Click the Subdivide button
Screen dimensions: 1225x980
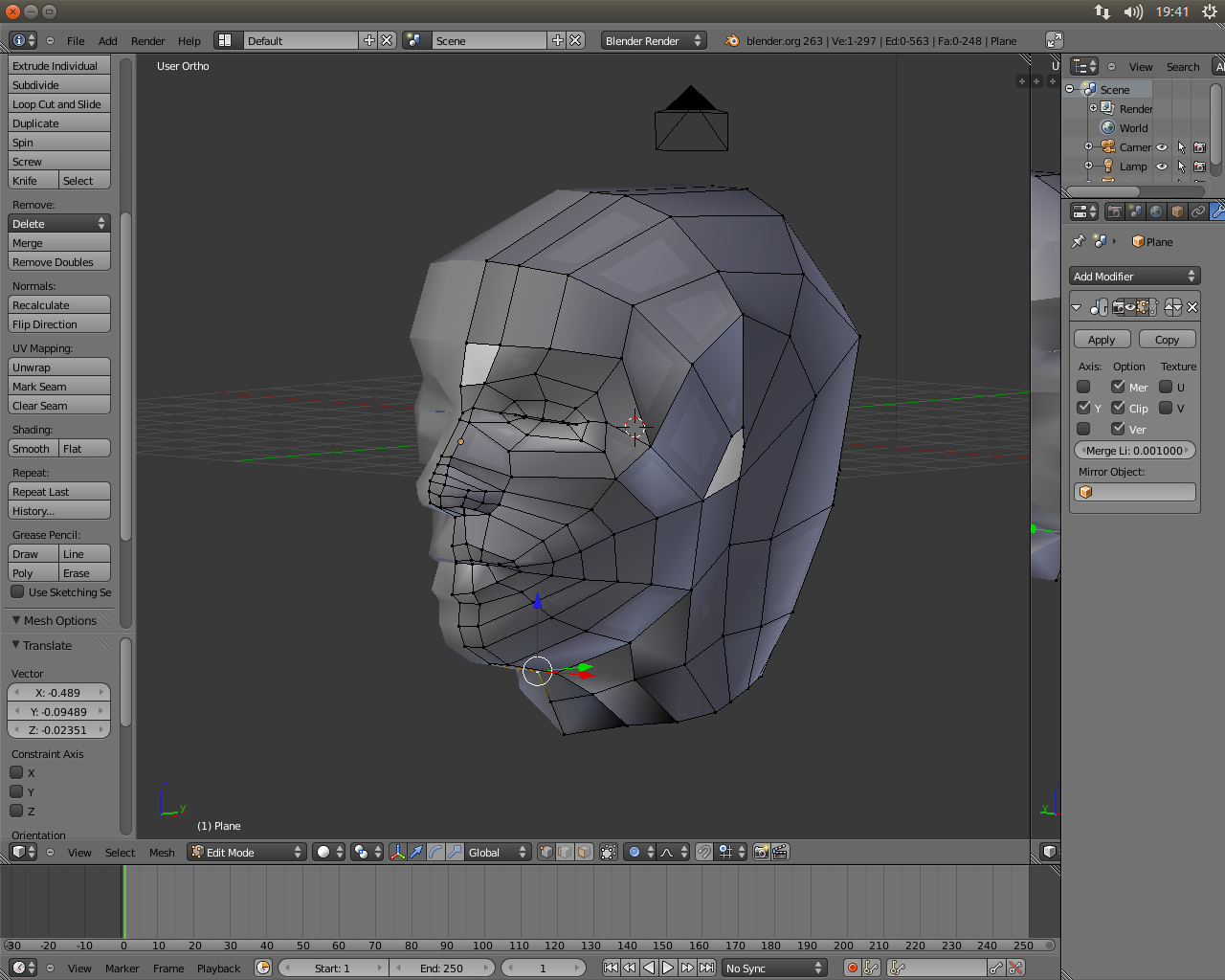[59, 84]
